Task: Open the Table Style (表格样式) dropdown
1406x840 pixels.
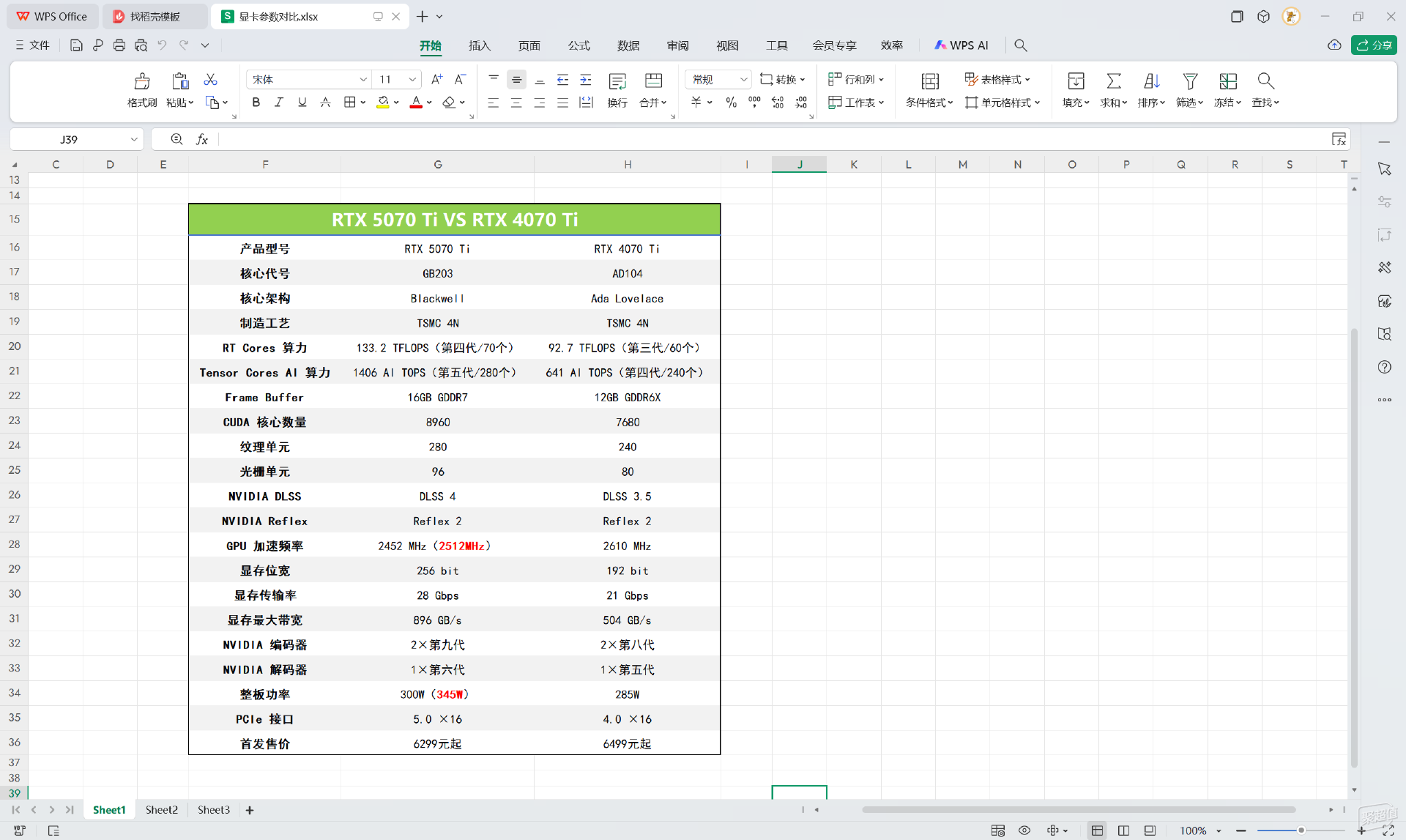Action: pyautogui.click(x=997, y=79)
